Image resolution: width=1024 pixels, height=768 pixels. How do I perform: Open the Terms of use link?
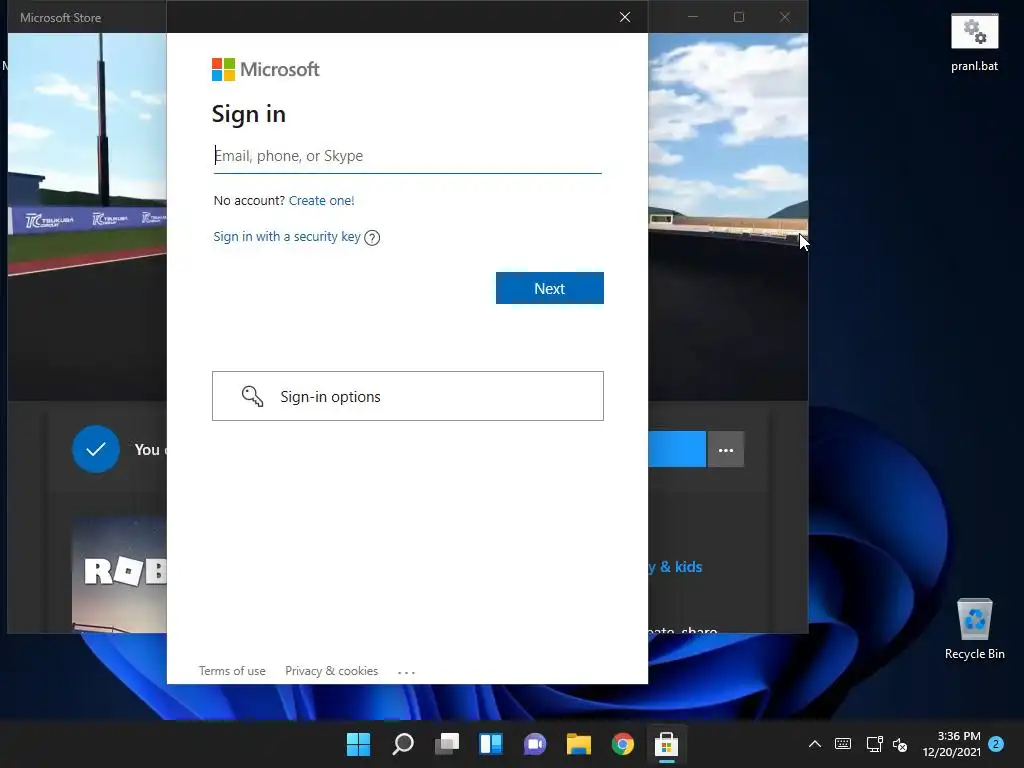pyautogui.click(x=232, y=671)
